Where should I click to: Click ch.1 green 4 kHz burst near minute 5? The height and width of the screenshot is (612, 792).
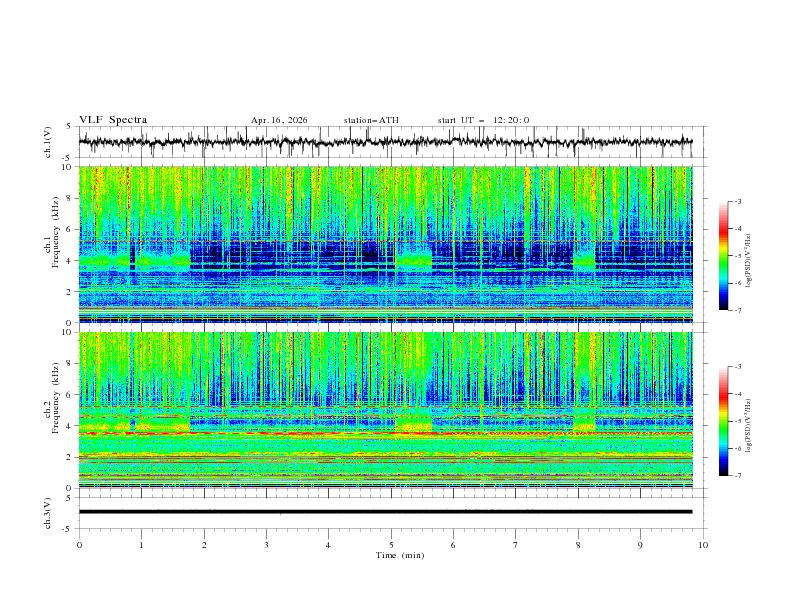[x=414, y=259]
